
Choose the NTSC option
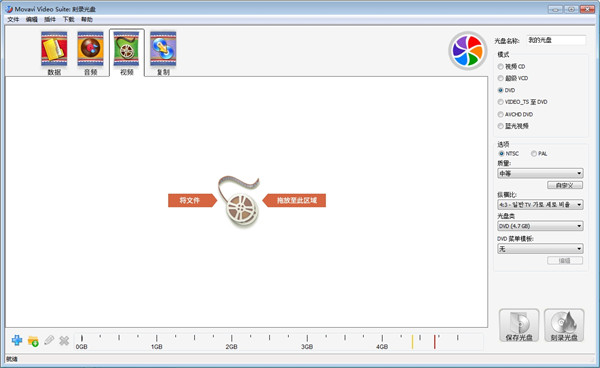click(501, 153)
